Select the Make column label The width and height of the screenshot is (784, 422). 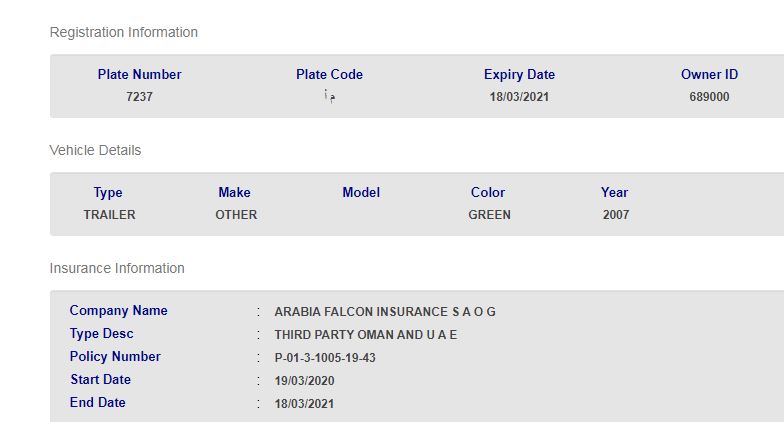234,192
